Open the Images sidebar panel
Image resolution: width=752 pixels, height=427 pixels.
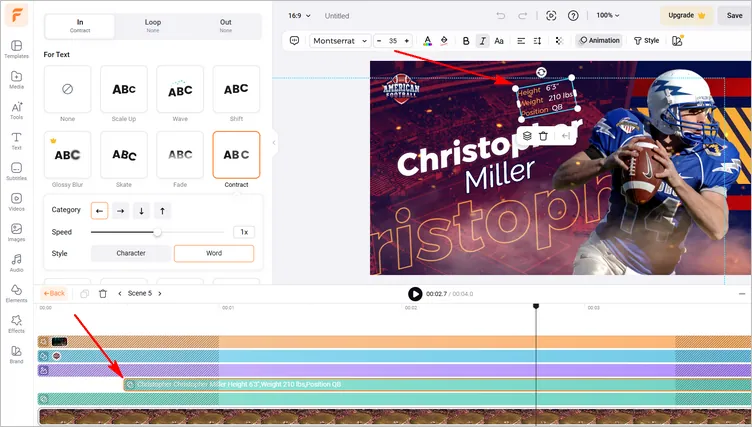coord(16,232)
